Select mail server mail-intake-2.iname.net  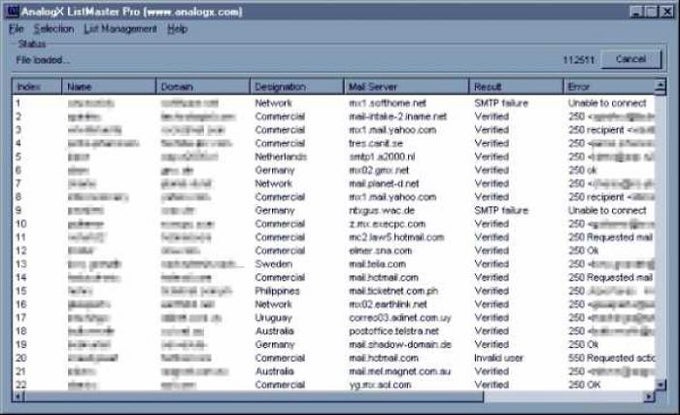[398, 117]
